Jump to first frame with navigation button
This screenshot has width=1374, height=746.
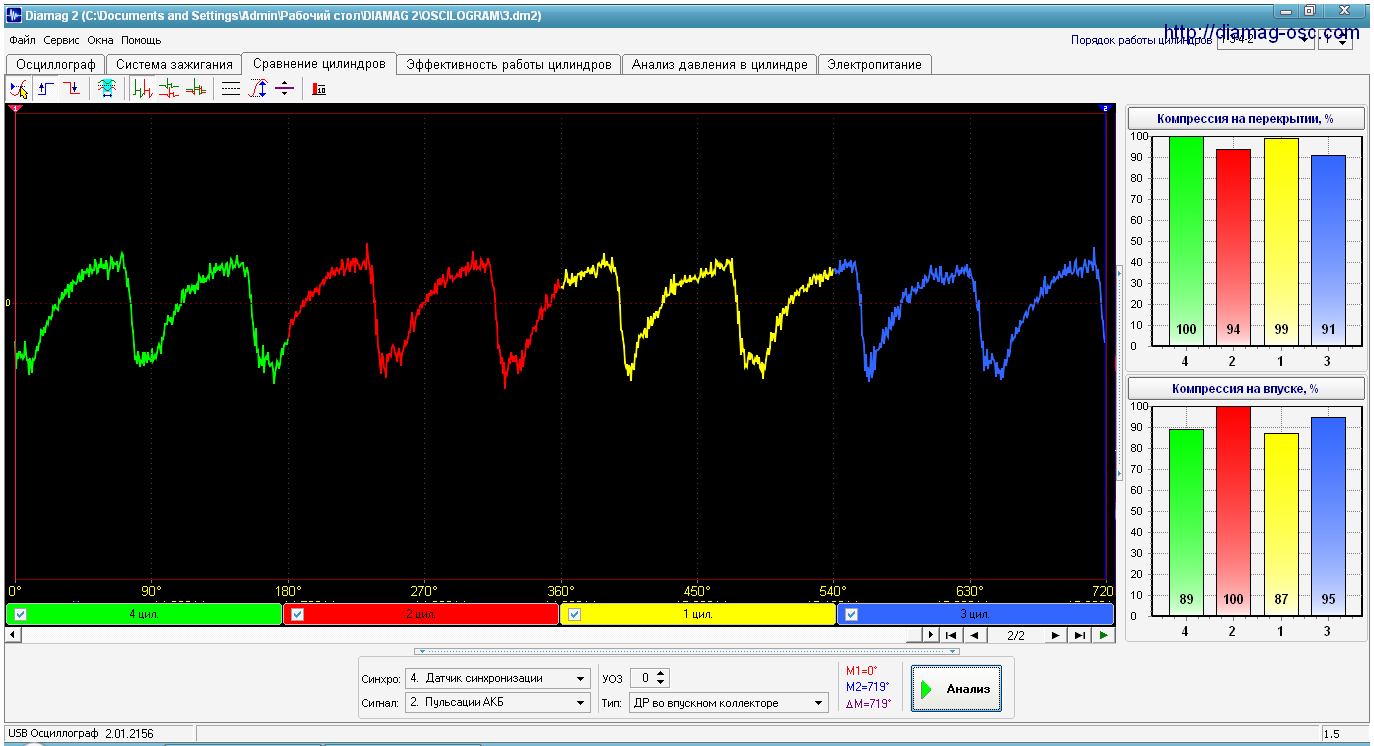(951, 635)
